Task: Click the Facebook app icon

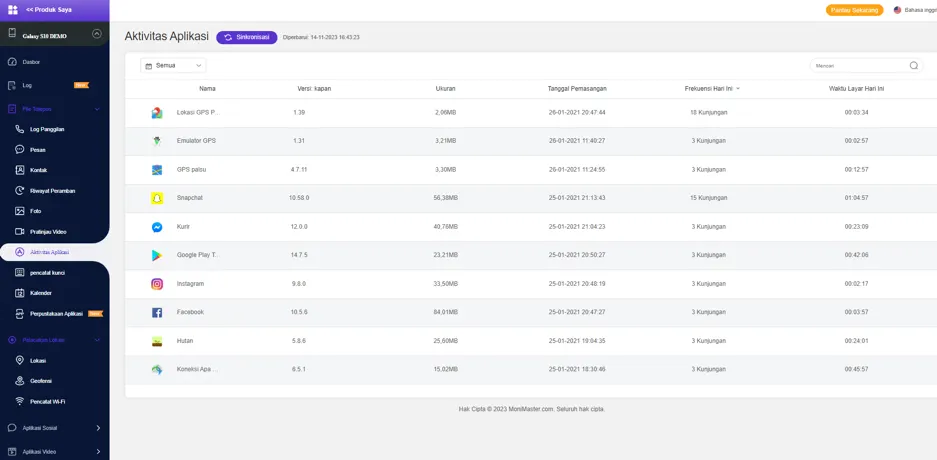Action: click(x=157, y=312)
